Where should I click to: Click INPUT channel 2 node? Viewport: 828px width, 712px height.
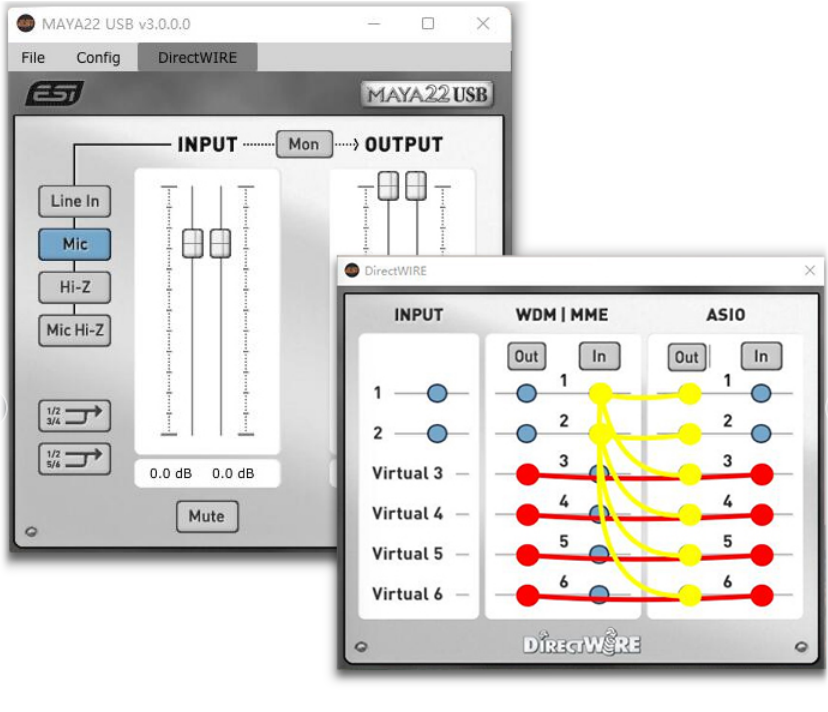pos(437,434)
